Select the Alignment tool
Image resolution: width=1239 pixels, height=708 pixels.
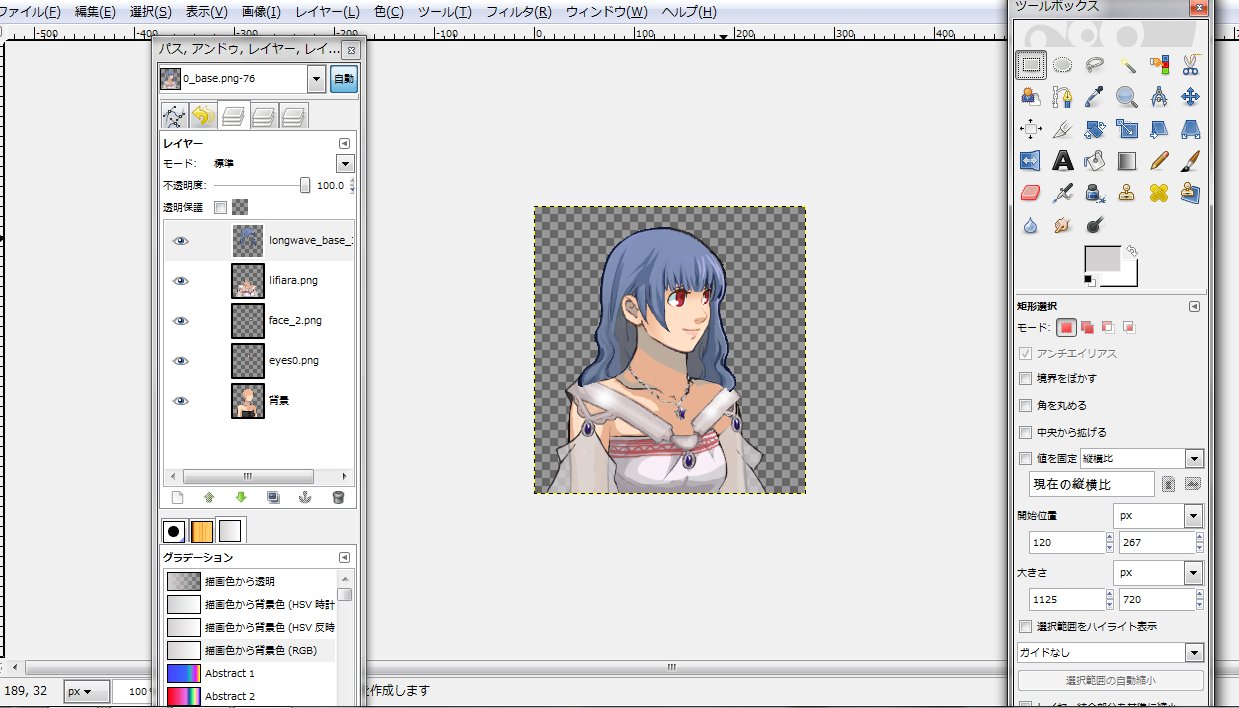[1031, 129]
